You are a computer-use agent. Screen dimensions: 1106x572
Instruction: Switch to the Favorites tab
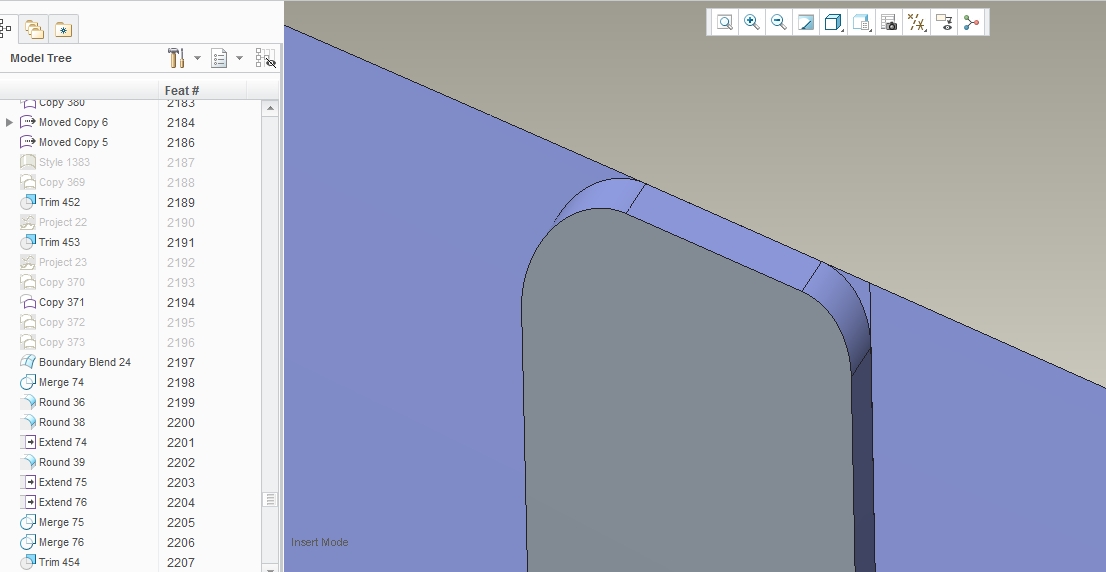coord(63,29)
